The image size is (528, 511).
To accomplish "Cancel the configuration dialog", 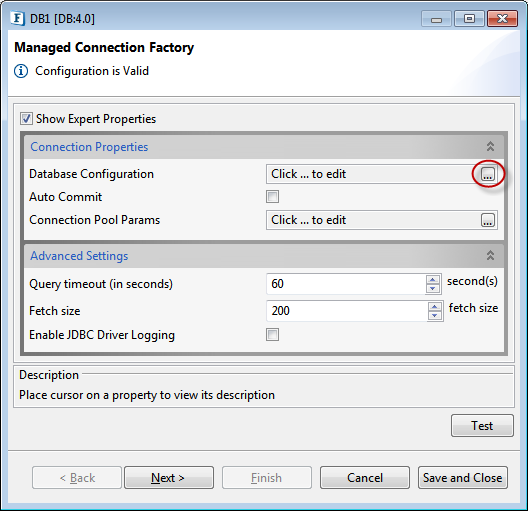I will (365, 477).
